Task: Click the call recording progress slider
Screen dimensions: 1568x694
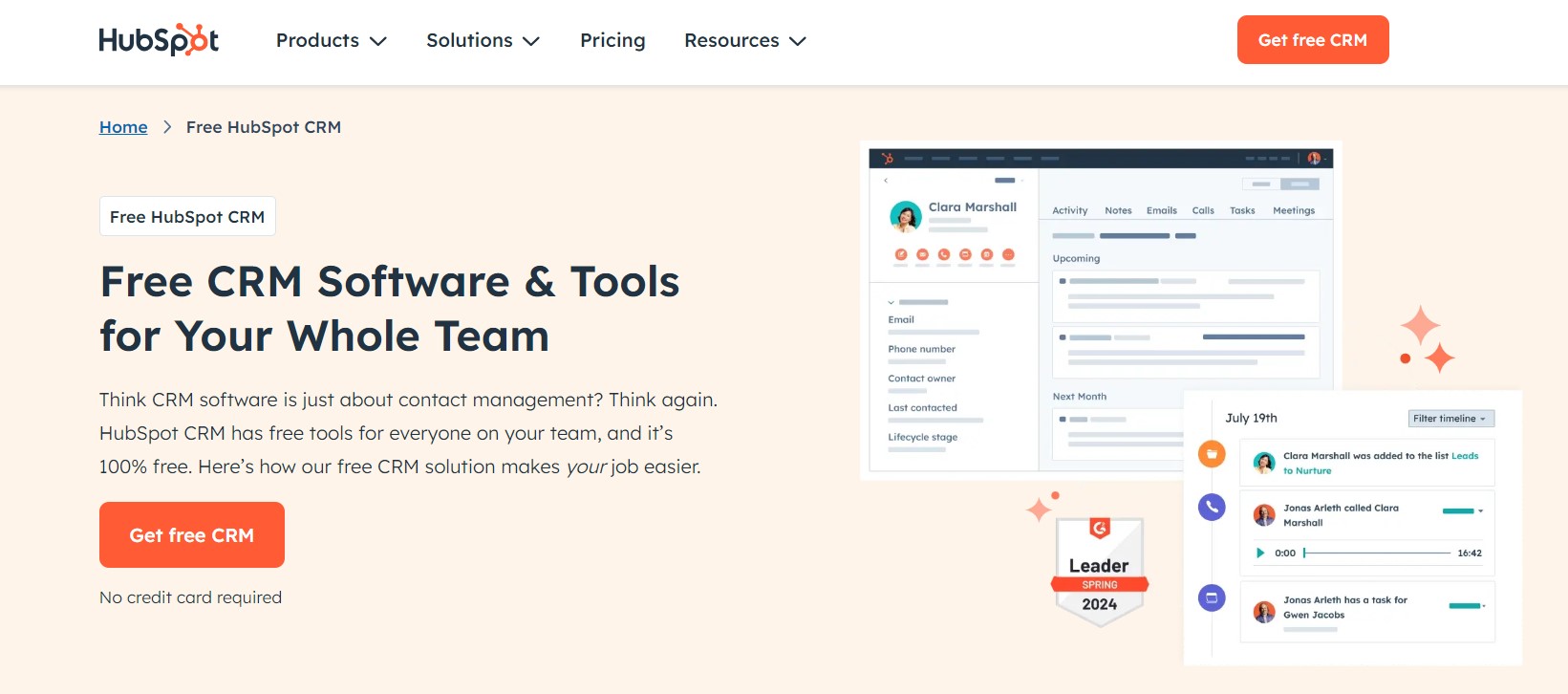Action: click(1377, 553)
